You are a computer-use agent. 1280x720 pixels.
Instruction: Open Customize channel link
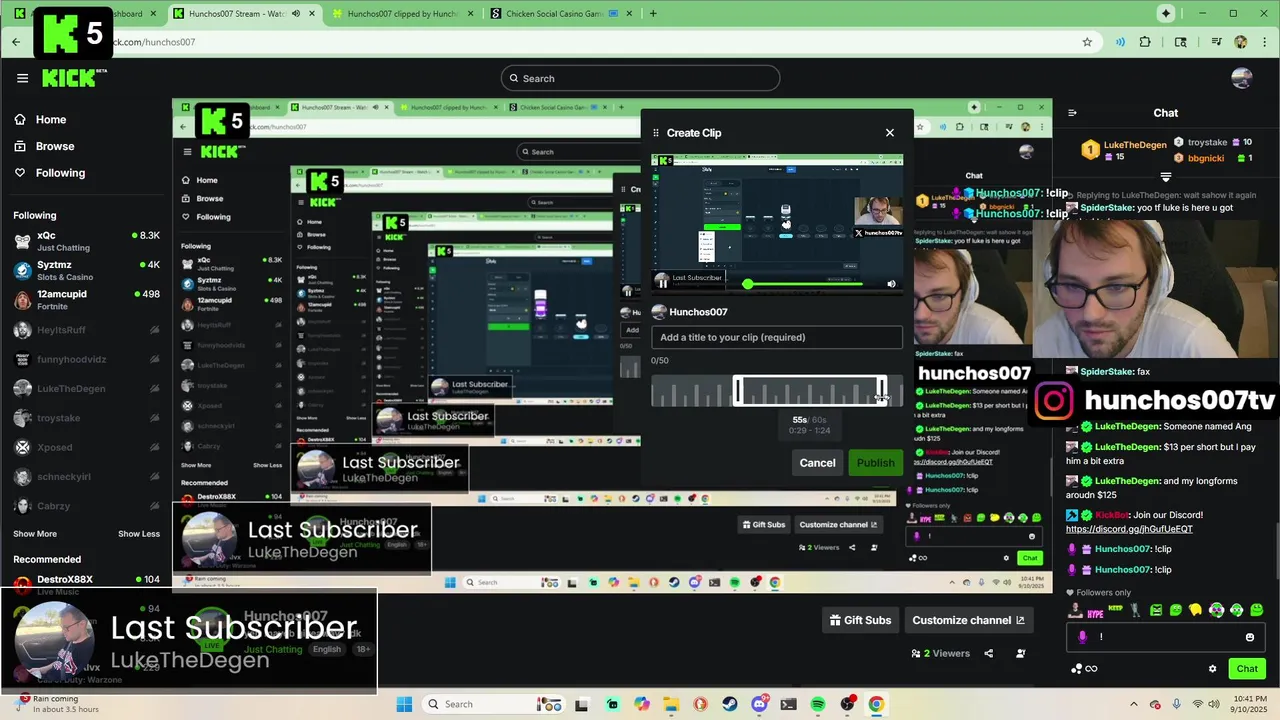point(968,620)
